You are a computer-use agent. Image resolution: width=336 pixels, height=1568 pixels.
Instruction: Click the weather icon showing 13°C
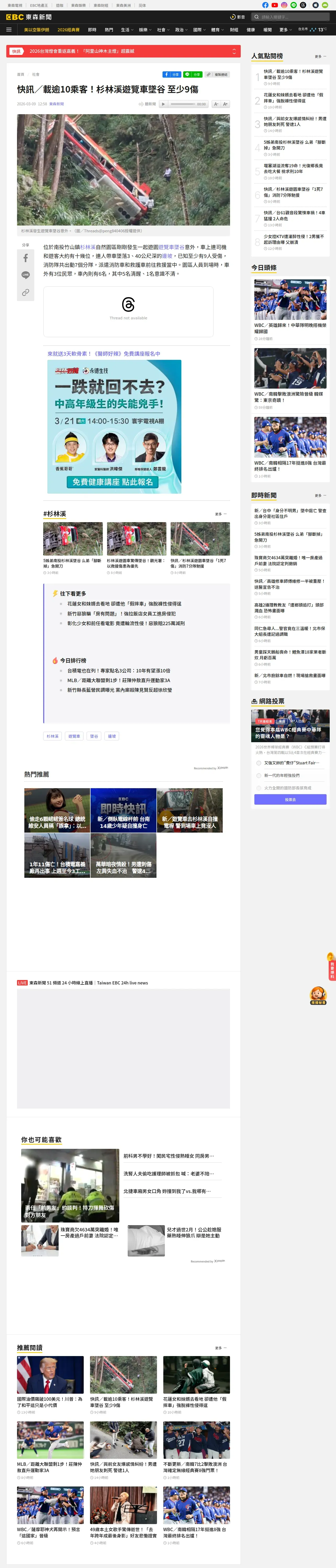[x=313, y=29]
